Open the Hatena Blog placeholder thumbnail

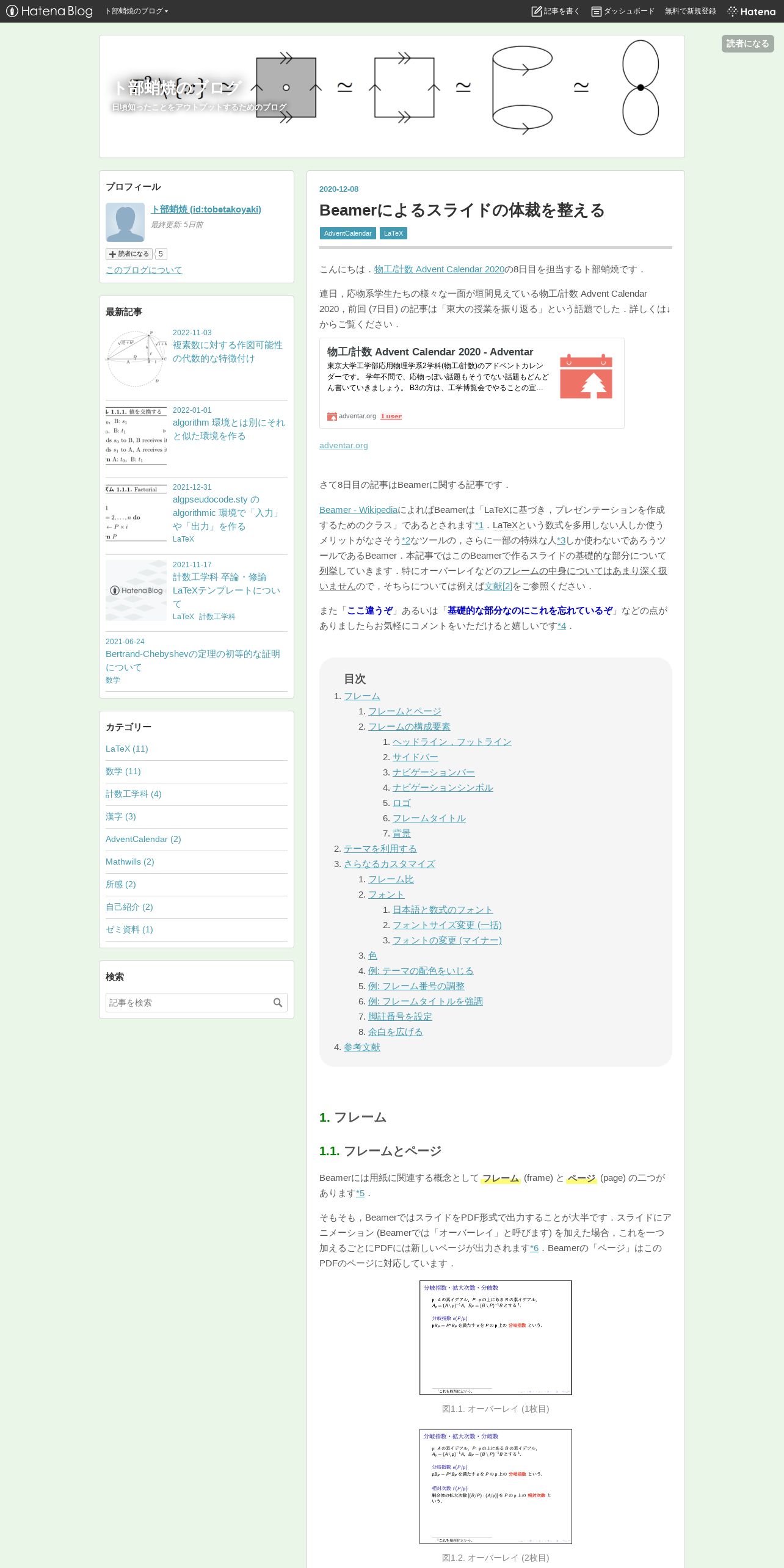[x=136, y=590]
